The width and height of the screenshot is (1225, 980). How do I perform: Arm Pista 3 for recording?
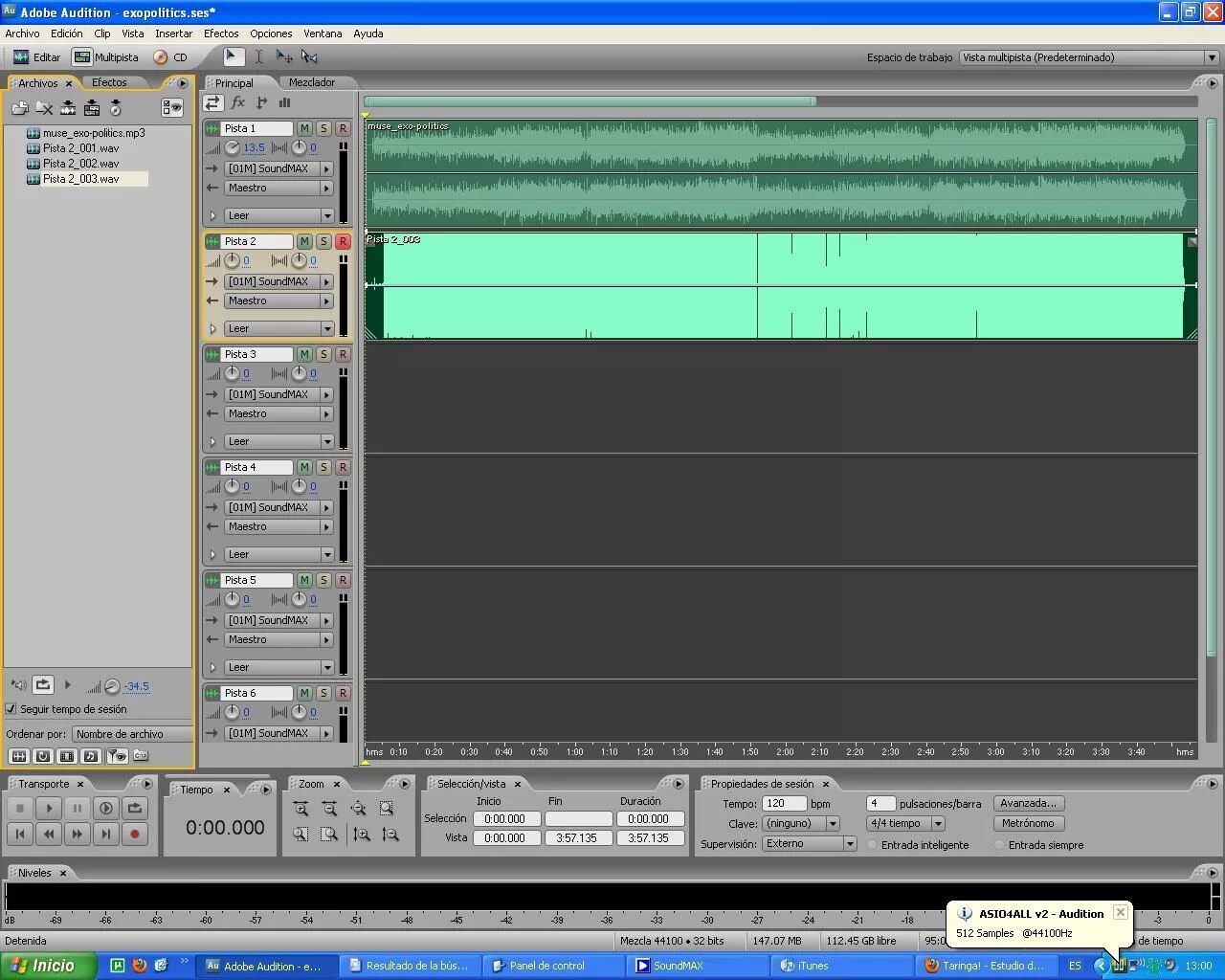343,353
